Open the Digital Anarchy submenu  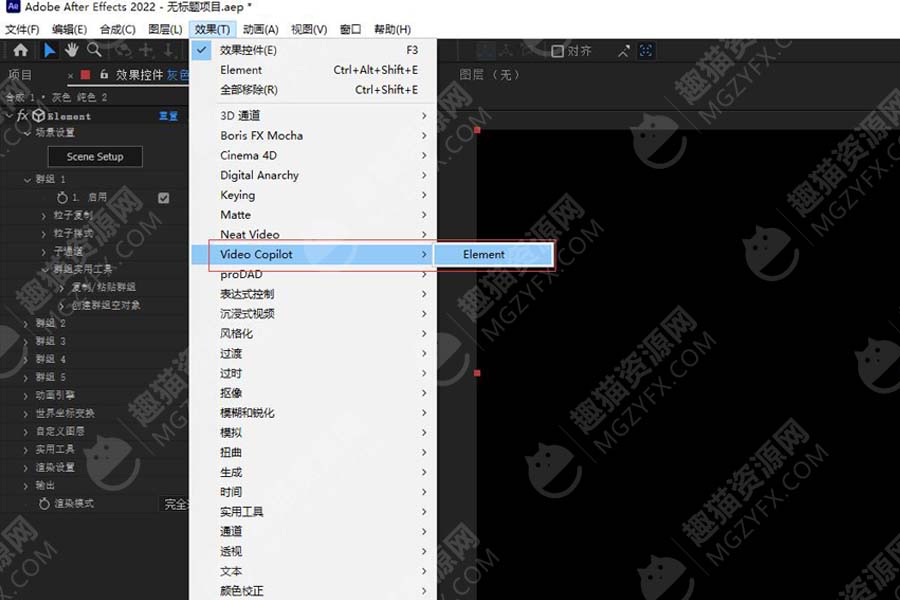coord(313,175)
